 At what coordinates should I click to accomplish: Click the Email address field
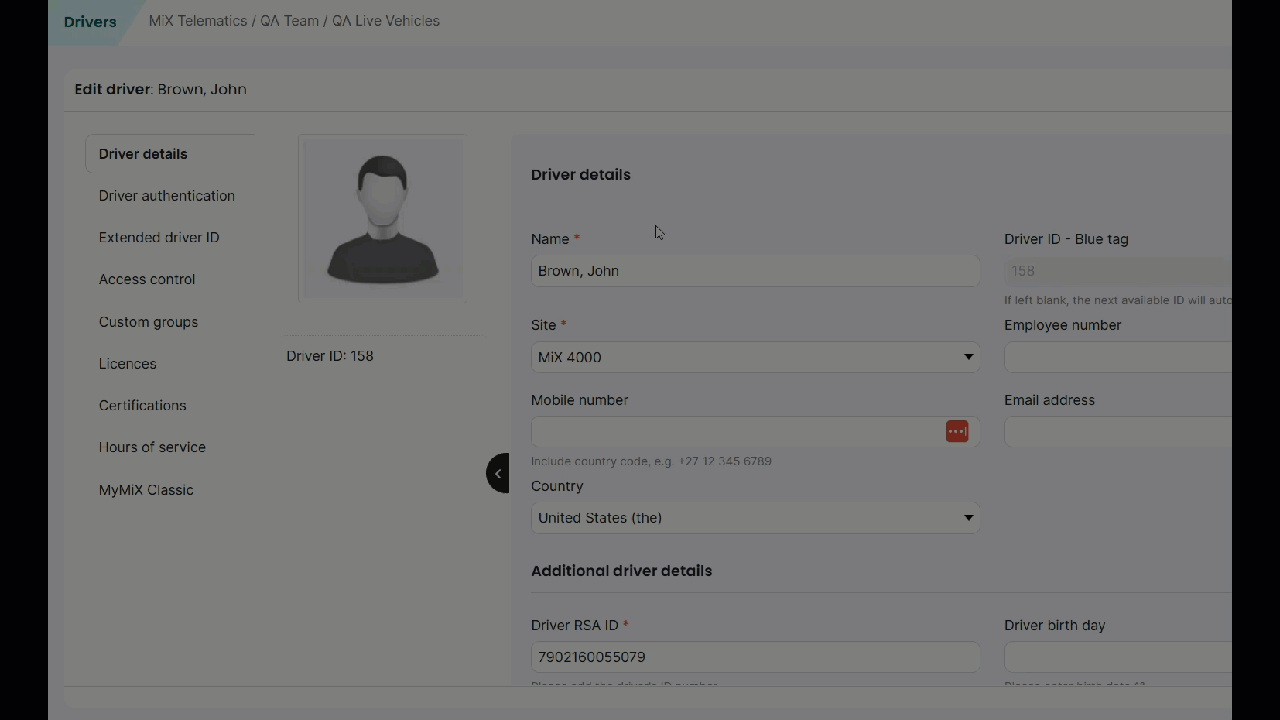pyautogui.click(x=1117, y=432)
